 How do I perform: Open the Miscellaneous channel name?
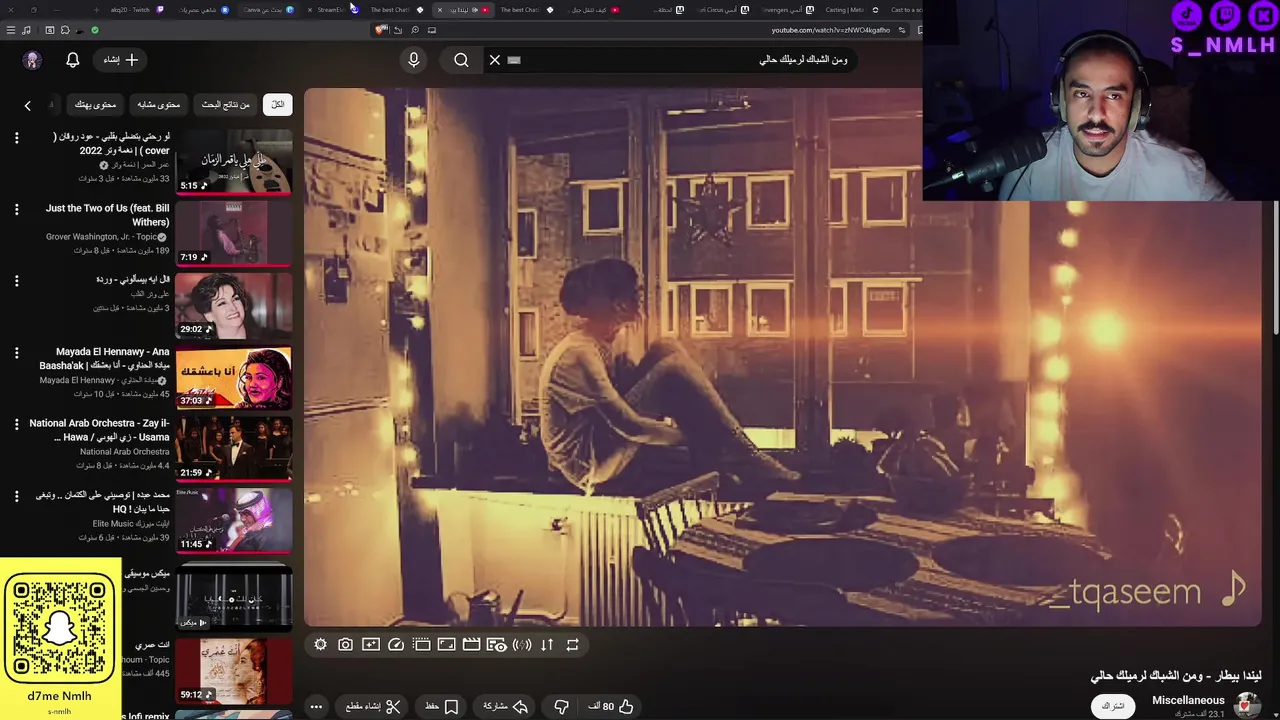[1188, 700]
